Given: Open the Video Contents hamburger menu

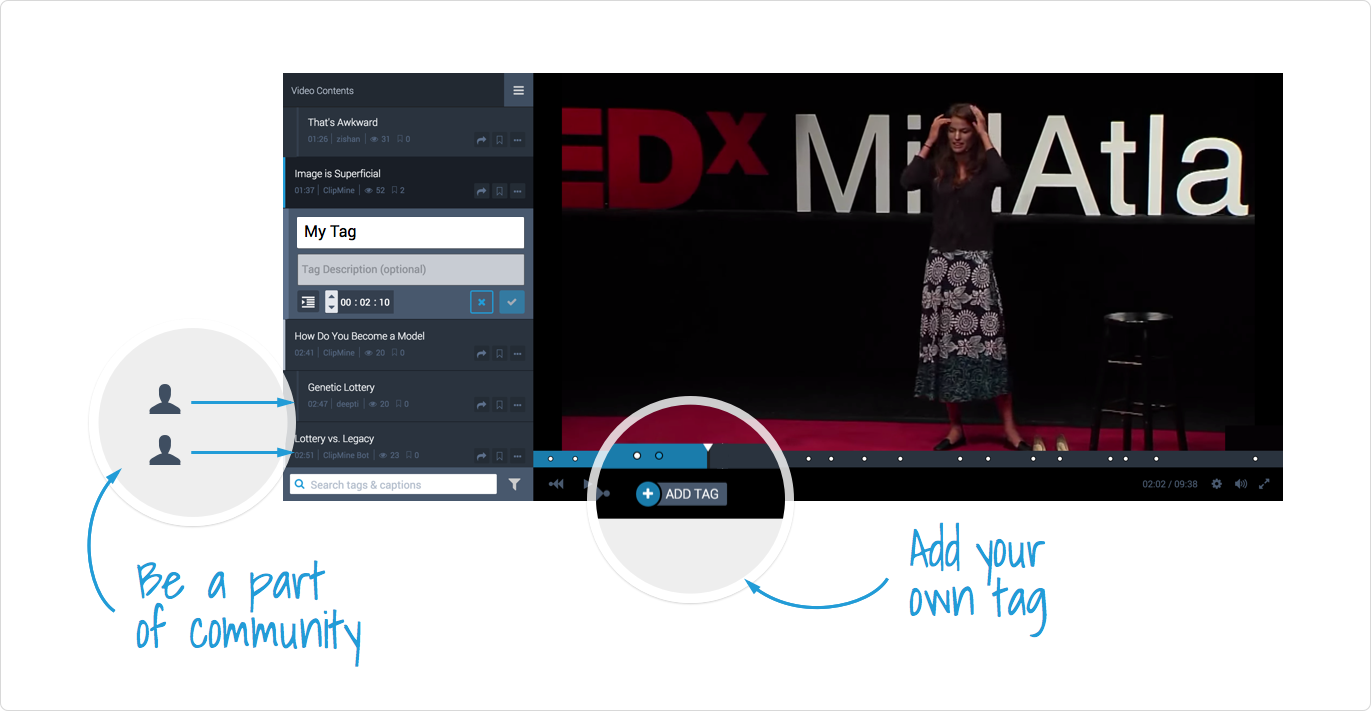Looking at the screenshot, I should [518, 90].
